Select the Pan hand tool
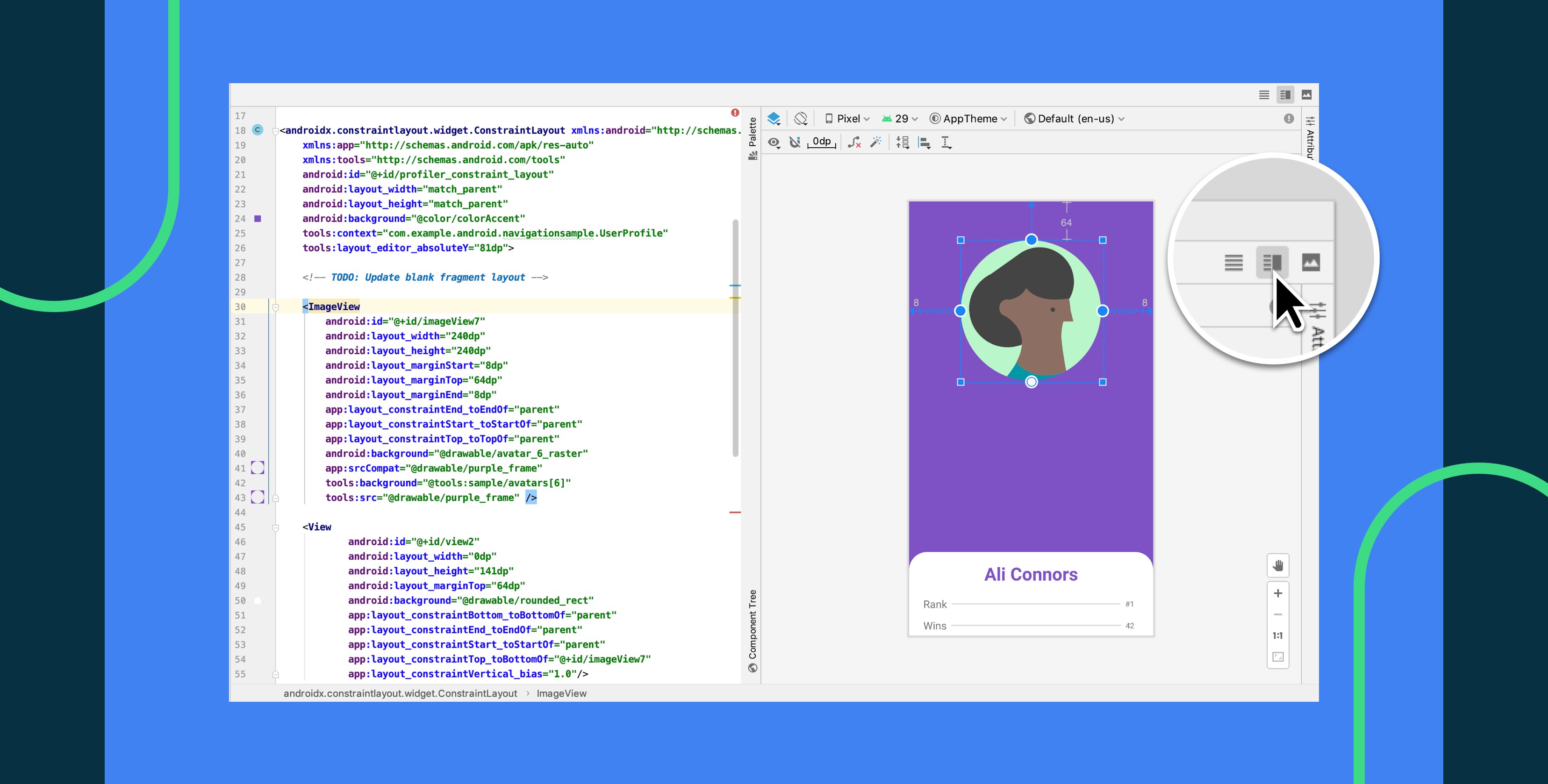This screenshot has width=1548, height=784. click(x=1277, y=565)
